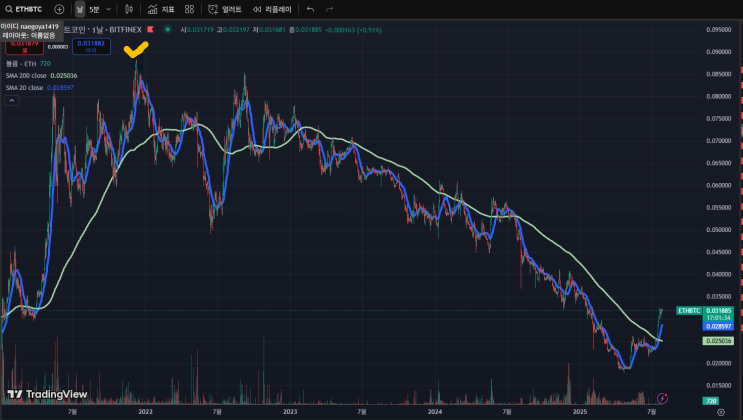Click the 0.000003 spread value
Image resolution: width=743 pixels, height=420 pixels.
pyautogui.click(x=58, y=47)
